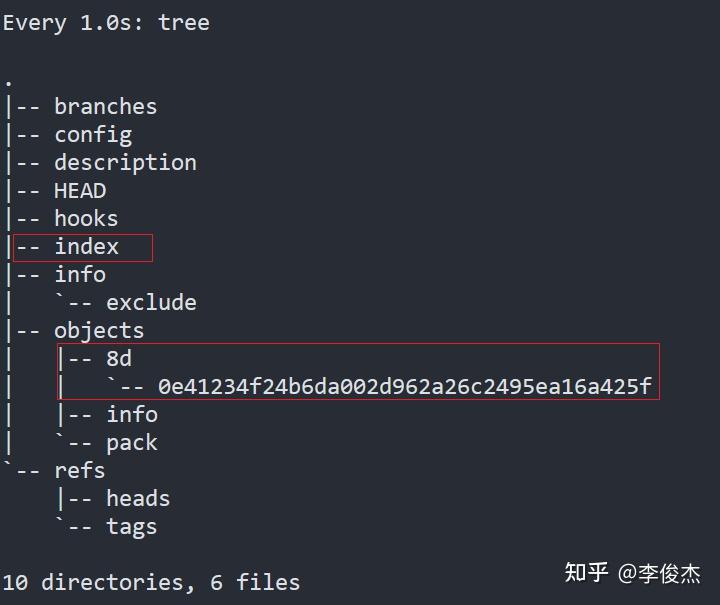
Task: Click the top-level info directory
Action: coord(80,274)
